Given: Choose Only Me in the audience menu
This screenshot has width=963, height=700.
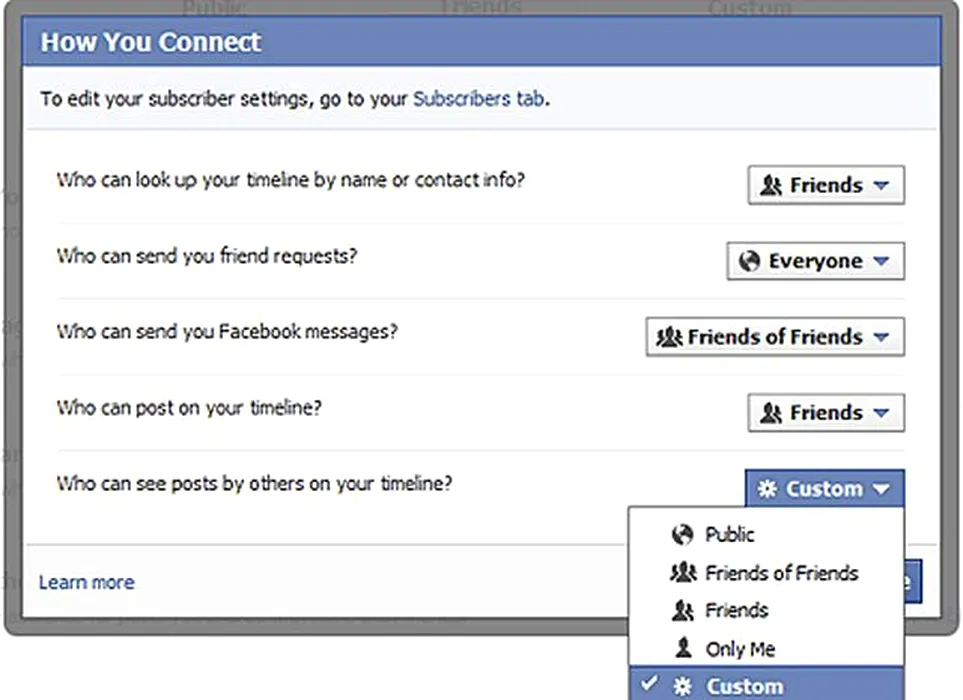Looking at the screenshot, I should coord(740,649).
